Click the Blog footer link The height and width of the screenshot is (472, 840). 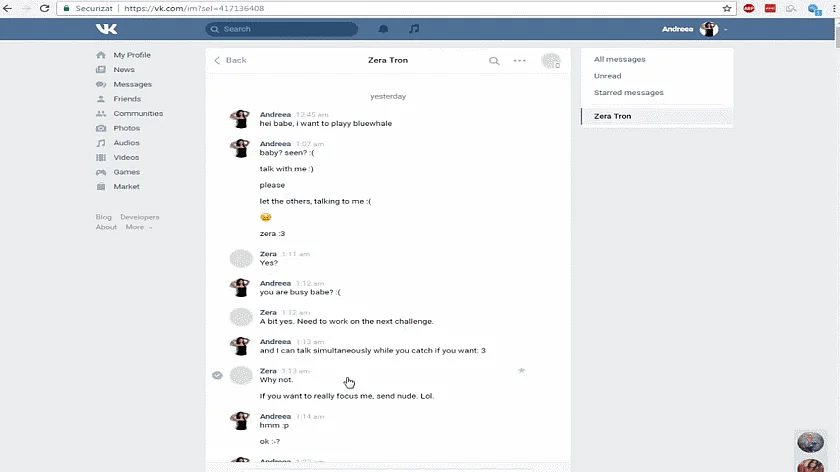[103, 217]
